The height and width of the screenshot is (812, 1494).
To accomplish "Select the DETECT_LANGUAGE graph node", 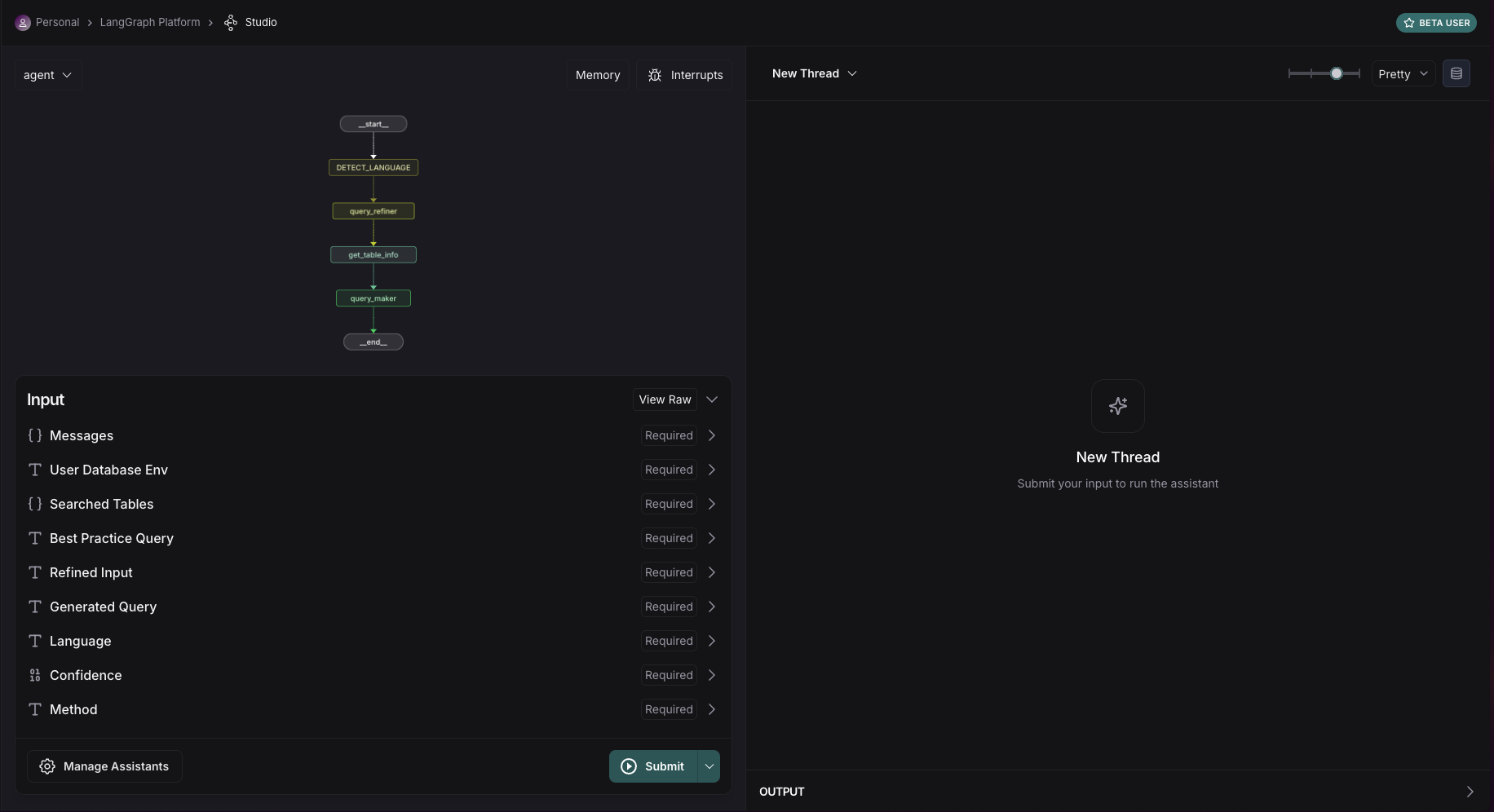I will 373,167.
